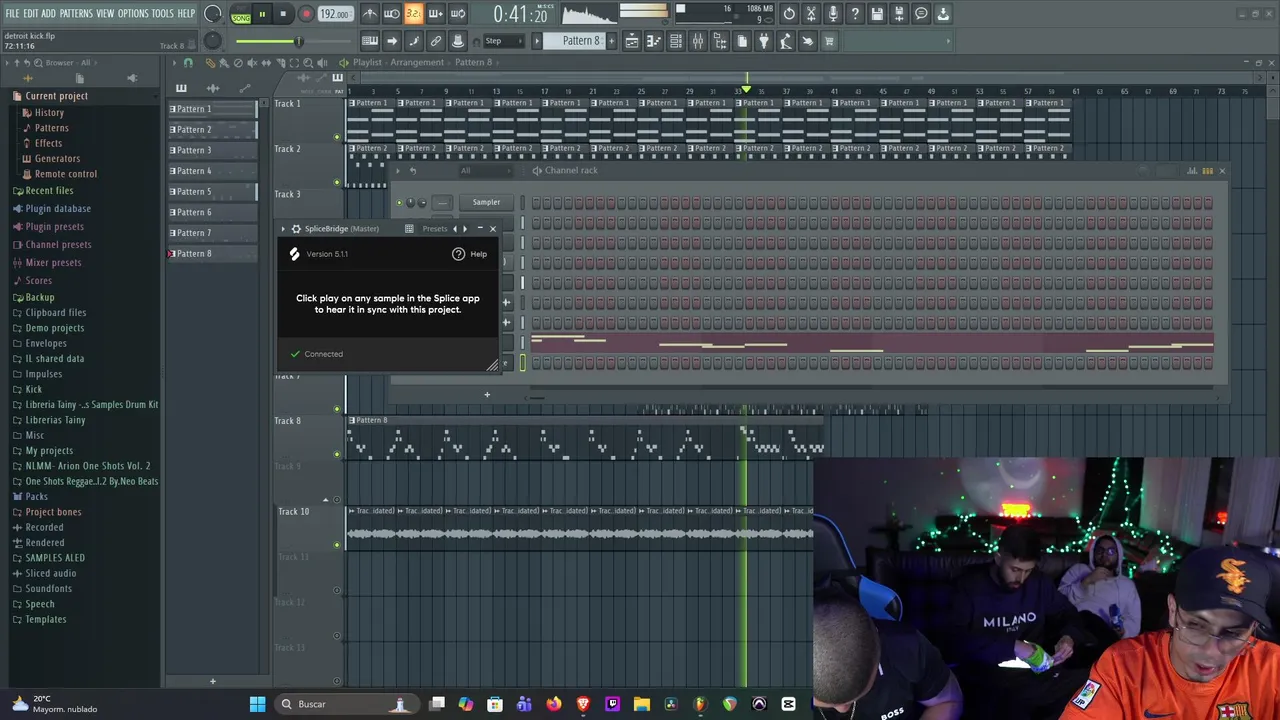The image size is (1280, 720).
Task: Toggle the 3-2-1 countdown before recording
Action: (x=413, y=14)
